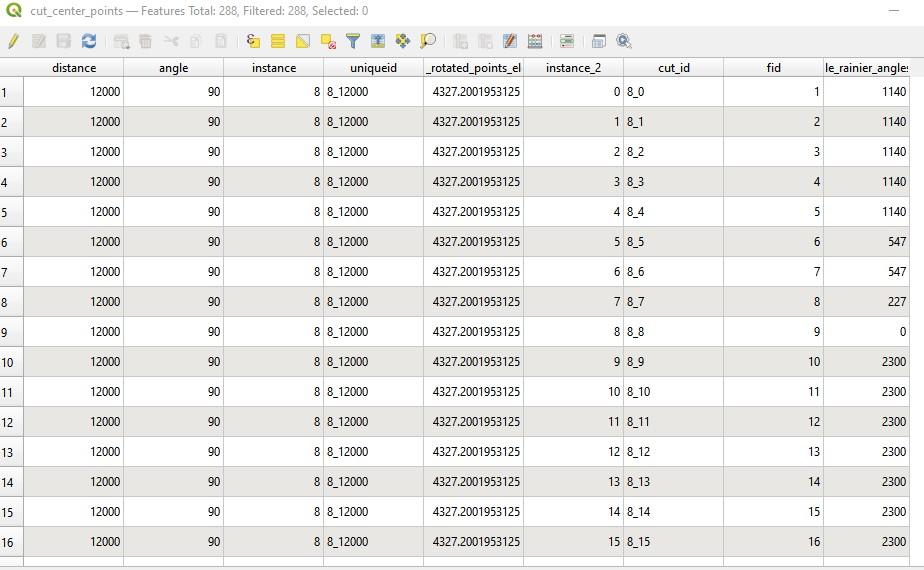This screenshot has height=570, width=924.
Task: Click the toggle multi edit mode icon
Action: 39,41
